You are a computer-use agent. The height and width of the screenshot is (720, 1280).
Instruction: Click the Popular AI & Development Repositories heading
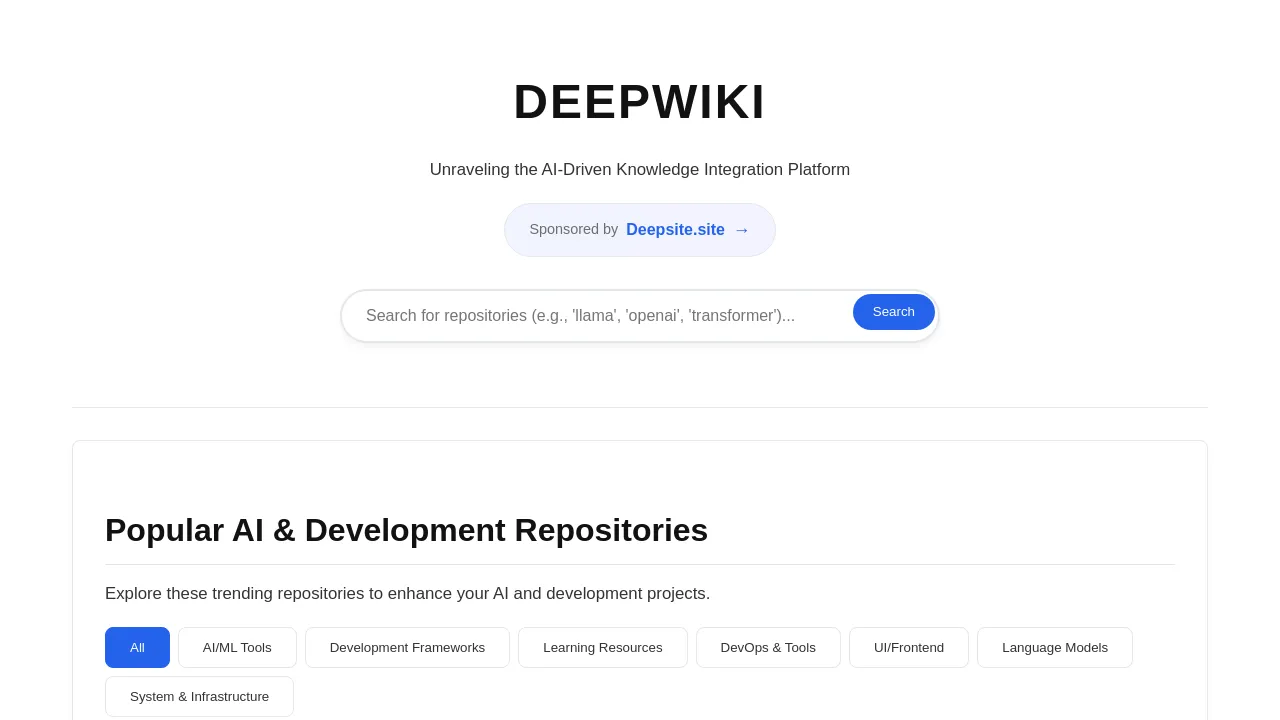point(406,530)
